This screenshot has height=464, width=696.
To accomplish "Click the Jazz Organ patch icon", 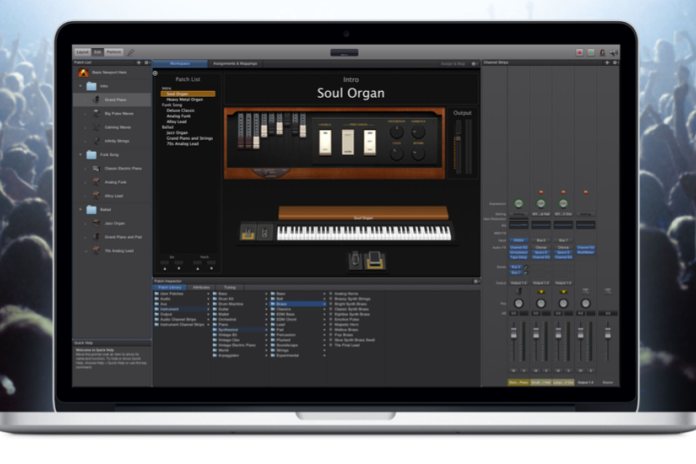I will point(94,223).
